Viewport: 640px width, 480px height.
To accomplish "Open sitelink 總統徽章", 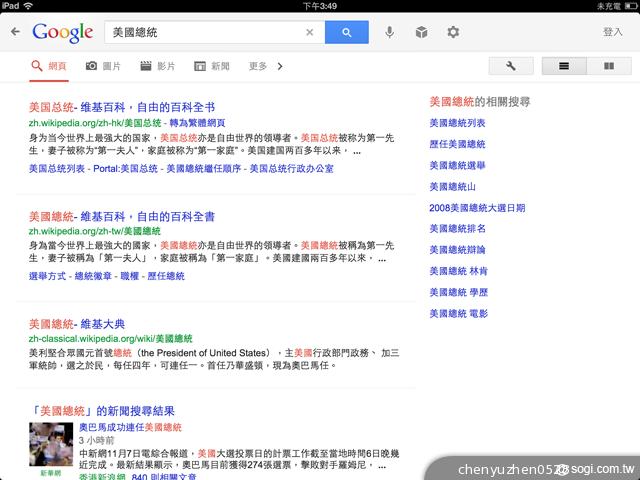I will point(93,276).
